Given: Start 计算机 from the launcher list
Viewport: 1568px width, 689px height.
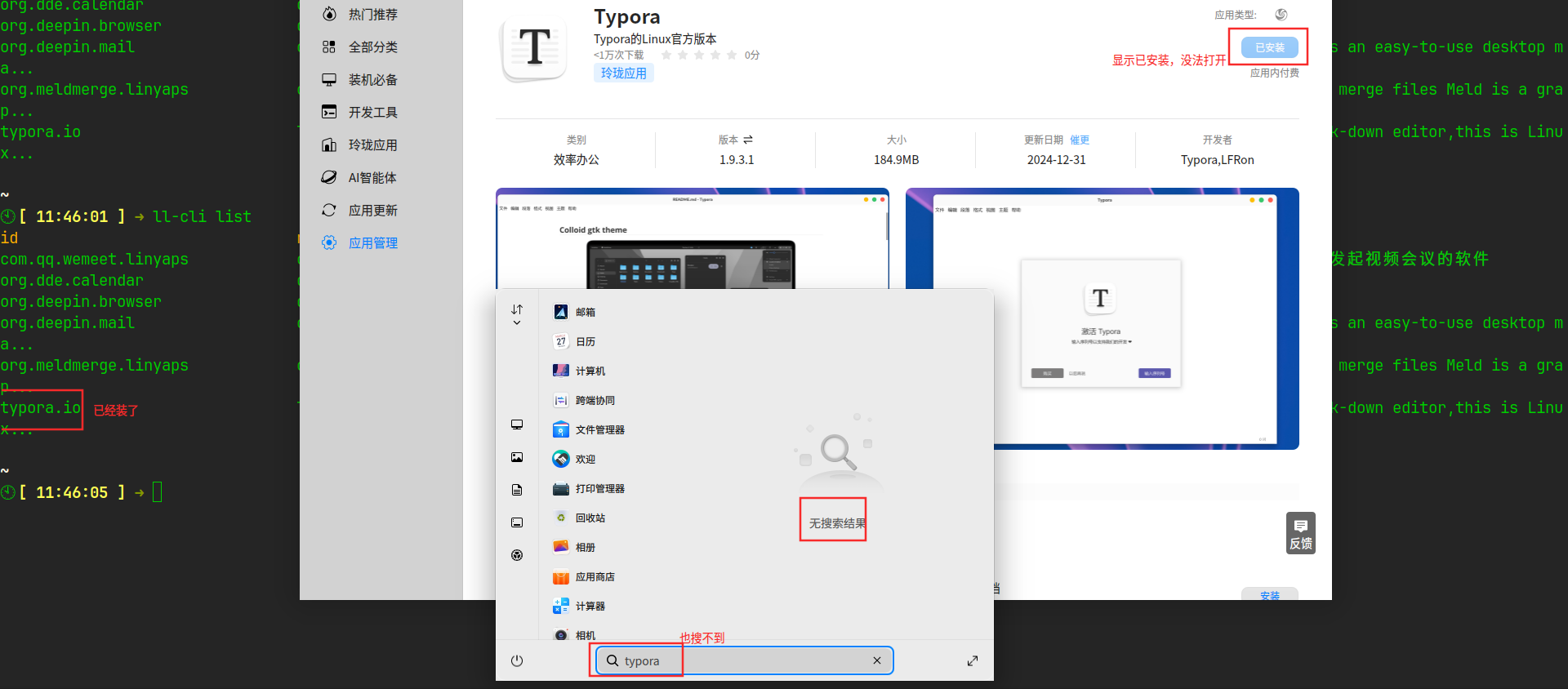Looking at the screenshot, I should (x=580, y=371).
